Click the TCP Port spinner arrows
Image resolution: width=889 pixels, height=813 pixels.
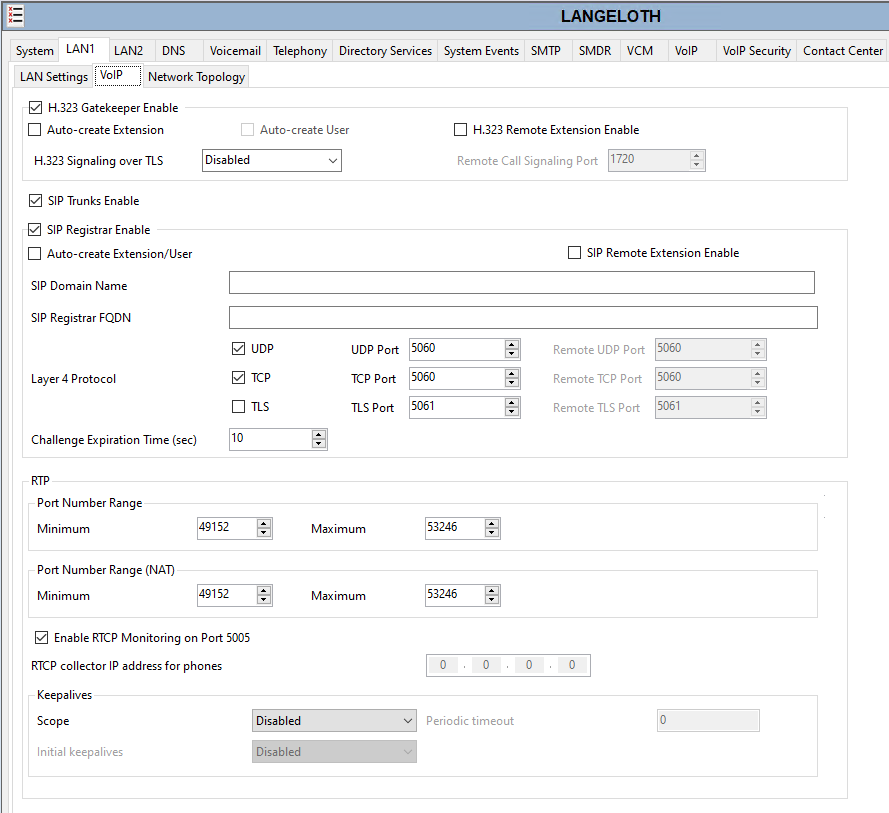pos(512,378)
